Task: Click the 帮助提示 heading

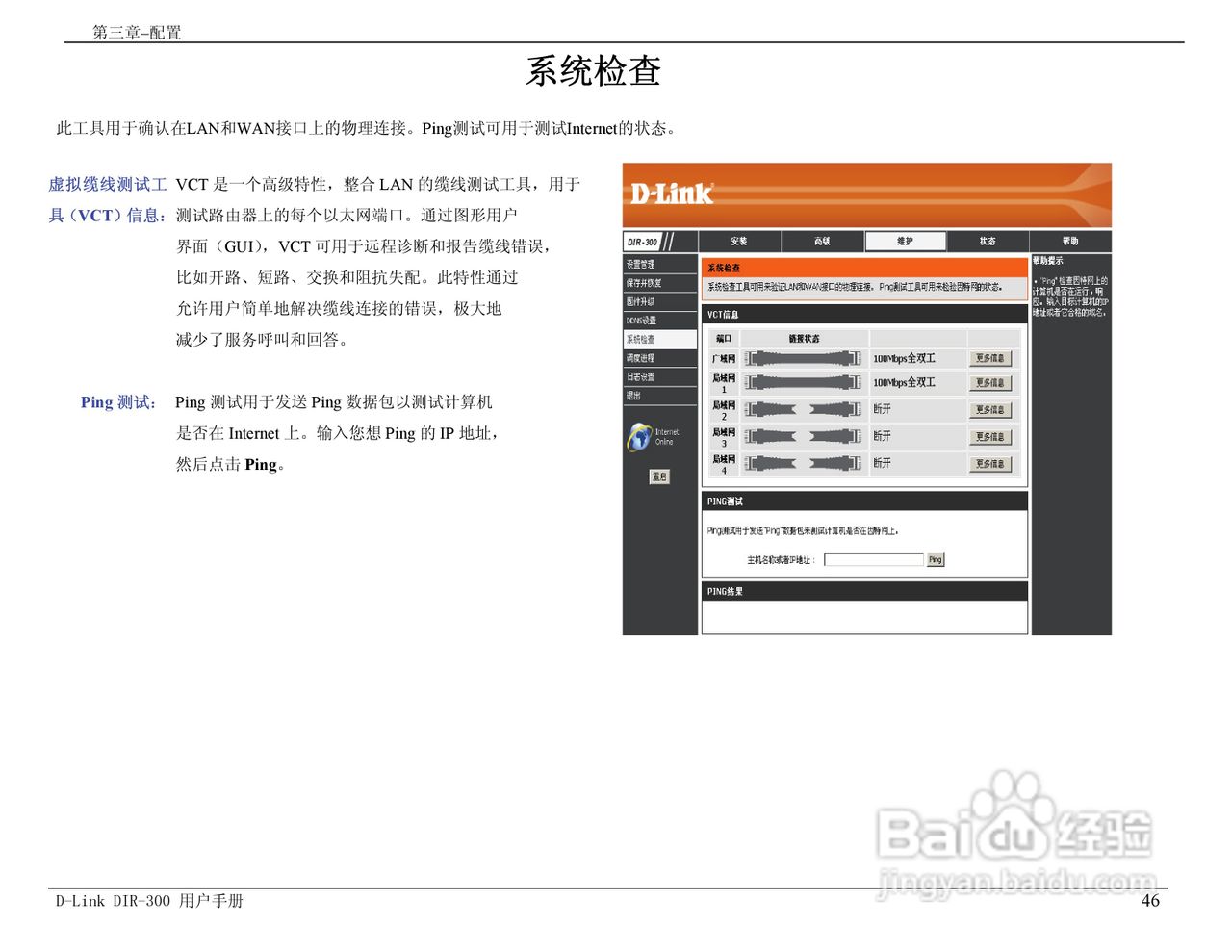Action: coord(1048,261)
